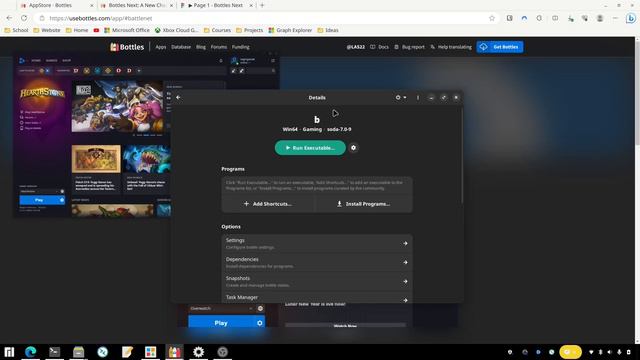Click the volume icon in system tray
Image resolution: width=640 pixels, height=360 pixels.
pos(610,352)
